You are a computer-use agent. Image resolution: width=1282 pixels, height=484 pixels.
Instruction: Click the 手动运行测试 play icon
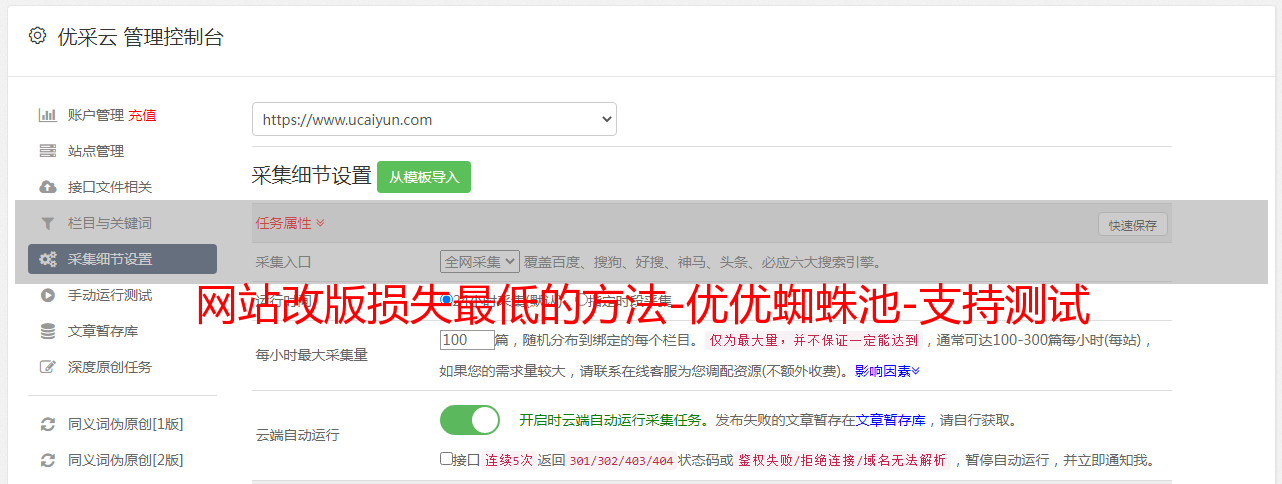point(47,295)
